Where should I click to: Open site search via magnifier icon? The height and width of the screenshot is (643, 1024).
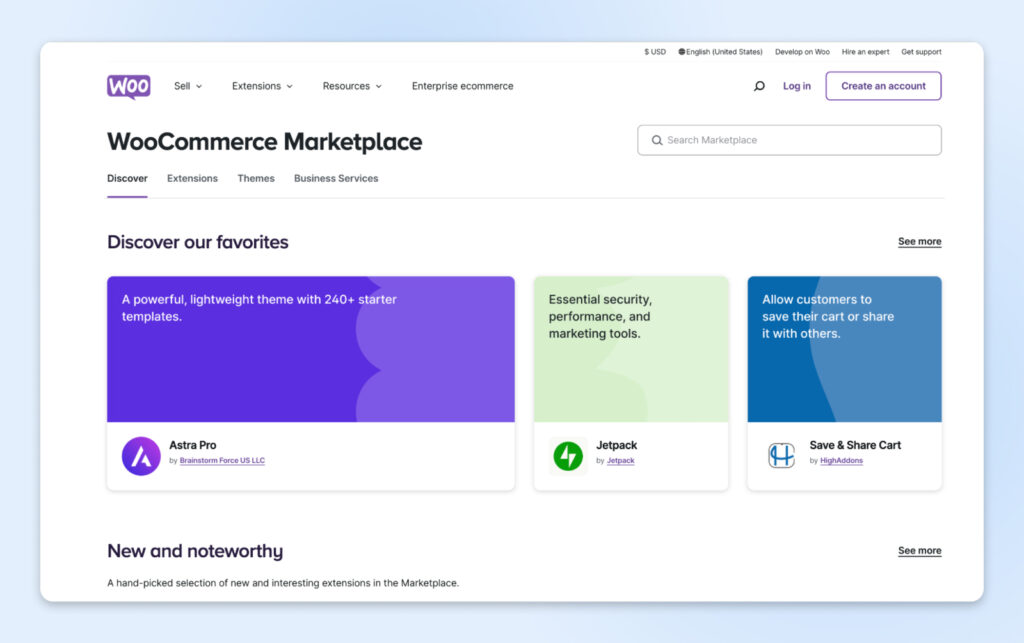[x=759, y=86]
